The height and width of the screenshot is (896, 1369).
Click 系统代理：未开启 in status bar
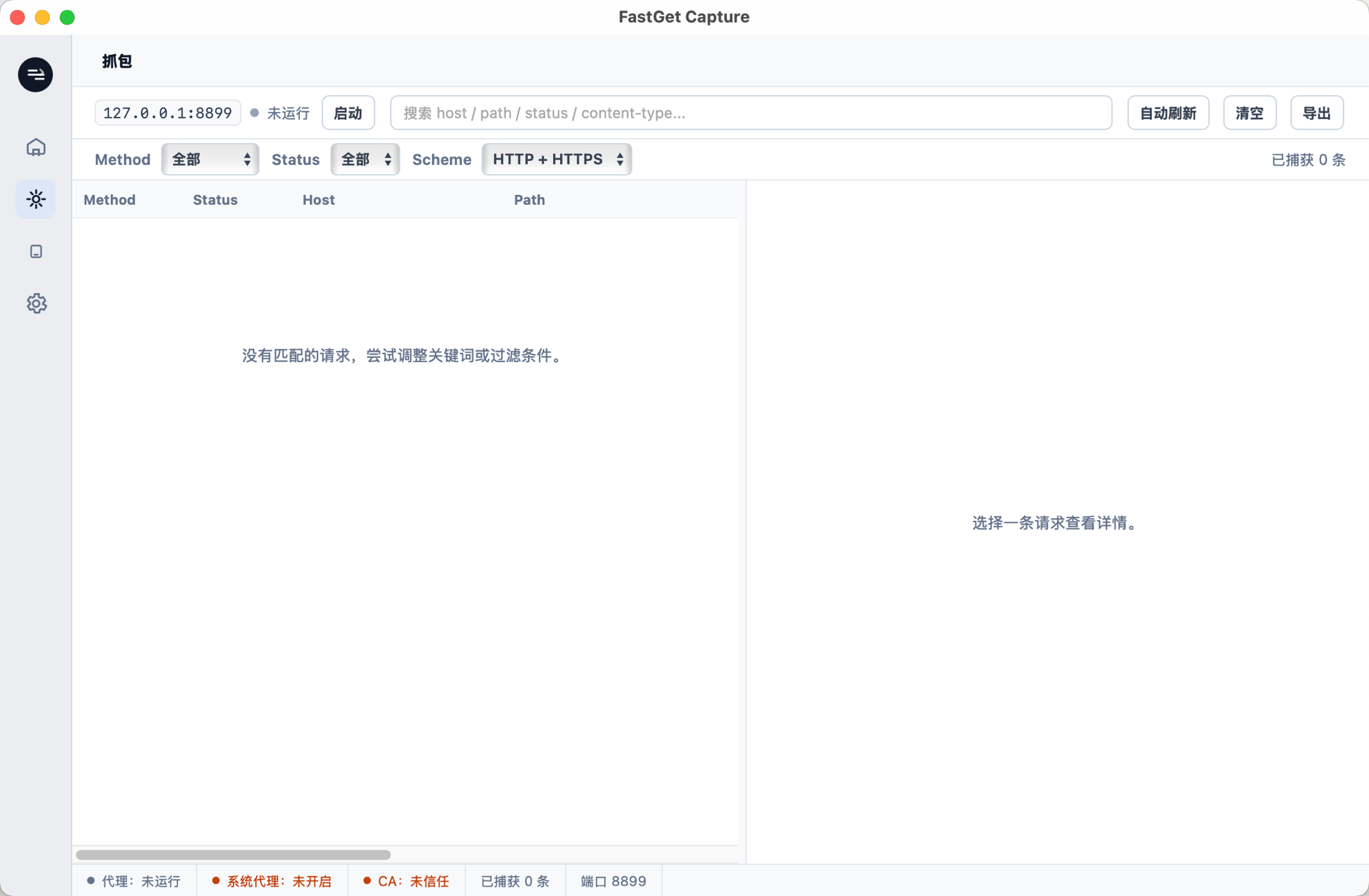pyautogui.click(x=272, y=882)
